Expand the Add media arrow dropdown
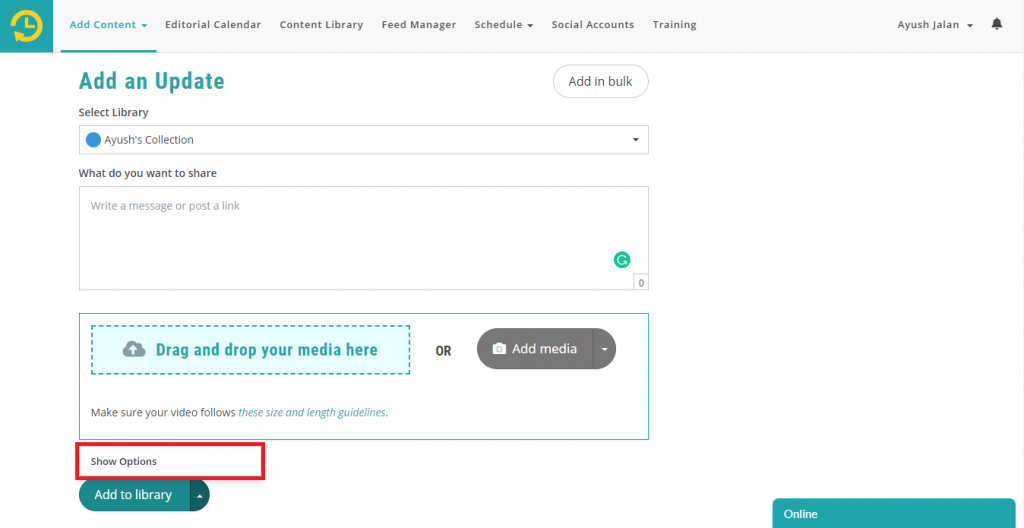1024x528 pixels. tap(605, 349)
